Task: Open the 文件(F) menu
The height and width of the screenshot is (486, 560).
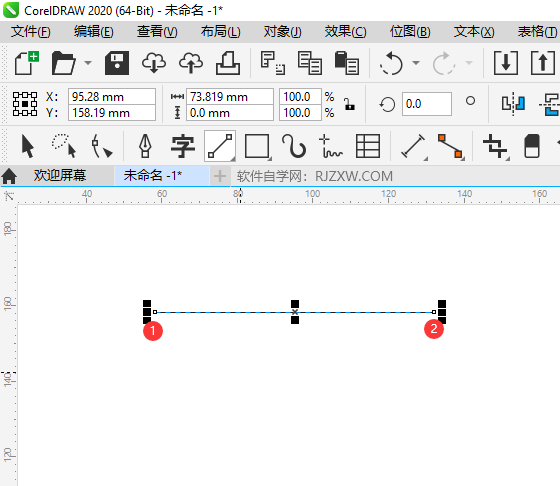Action: click(x=30, y=32)
